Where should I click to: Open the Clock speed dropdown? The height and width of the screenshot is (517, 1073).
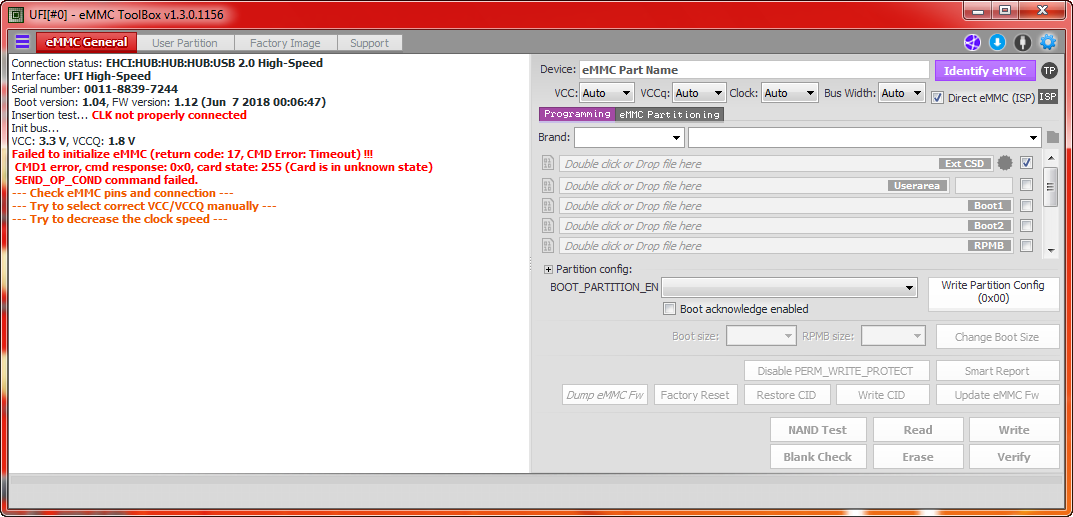tap(790, 93)
